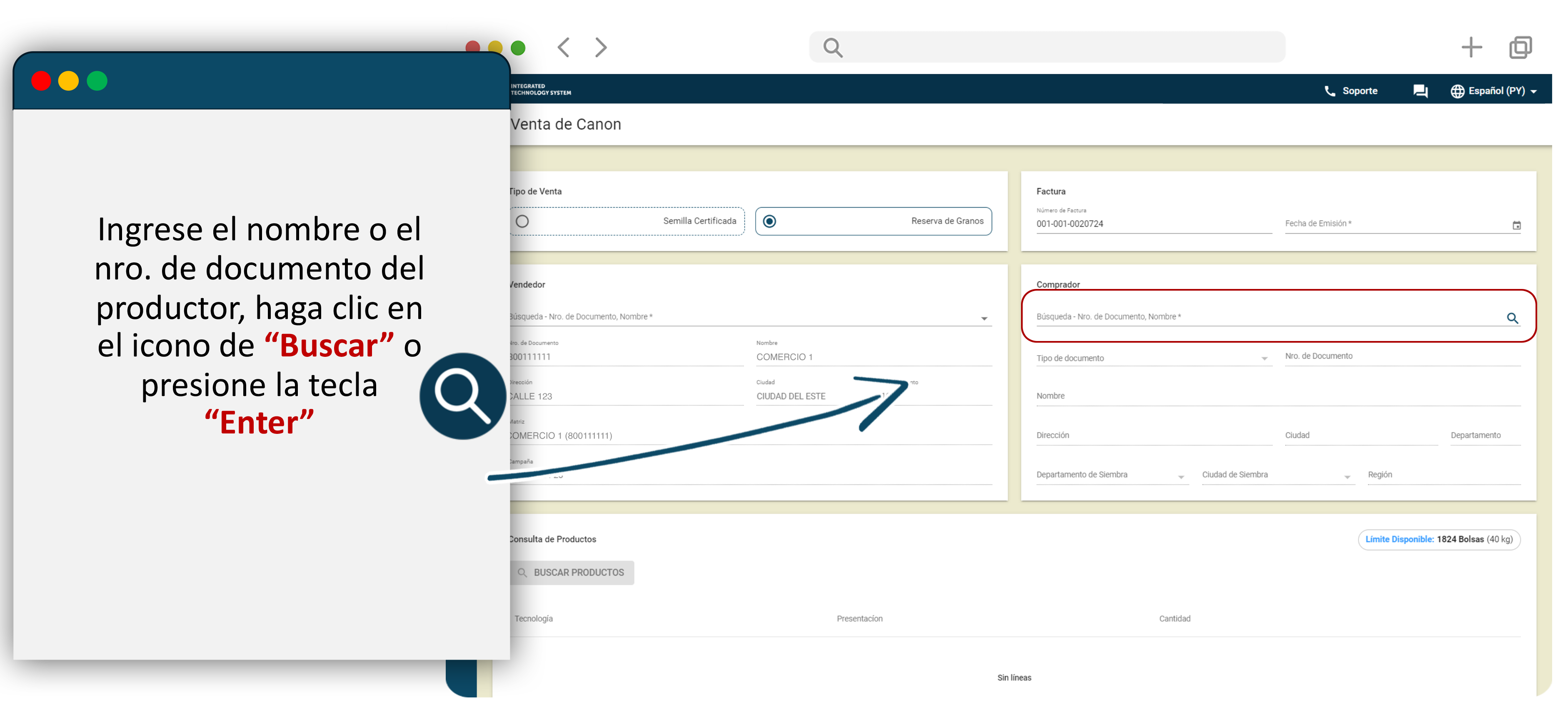Click the Soporte link in header

1359,91
